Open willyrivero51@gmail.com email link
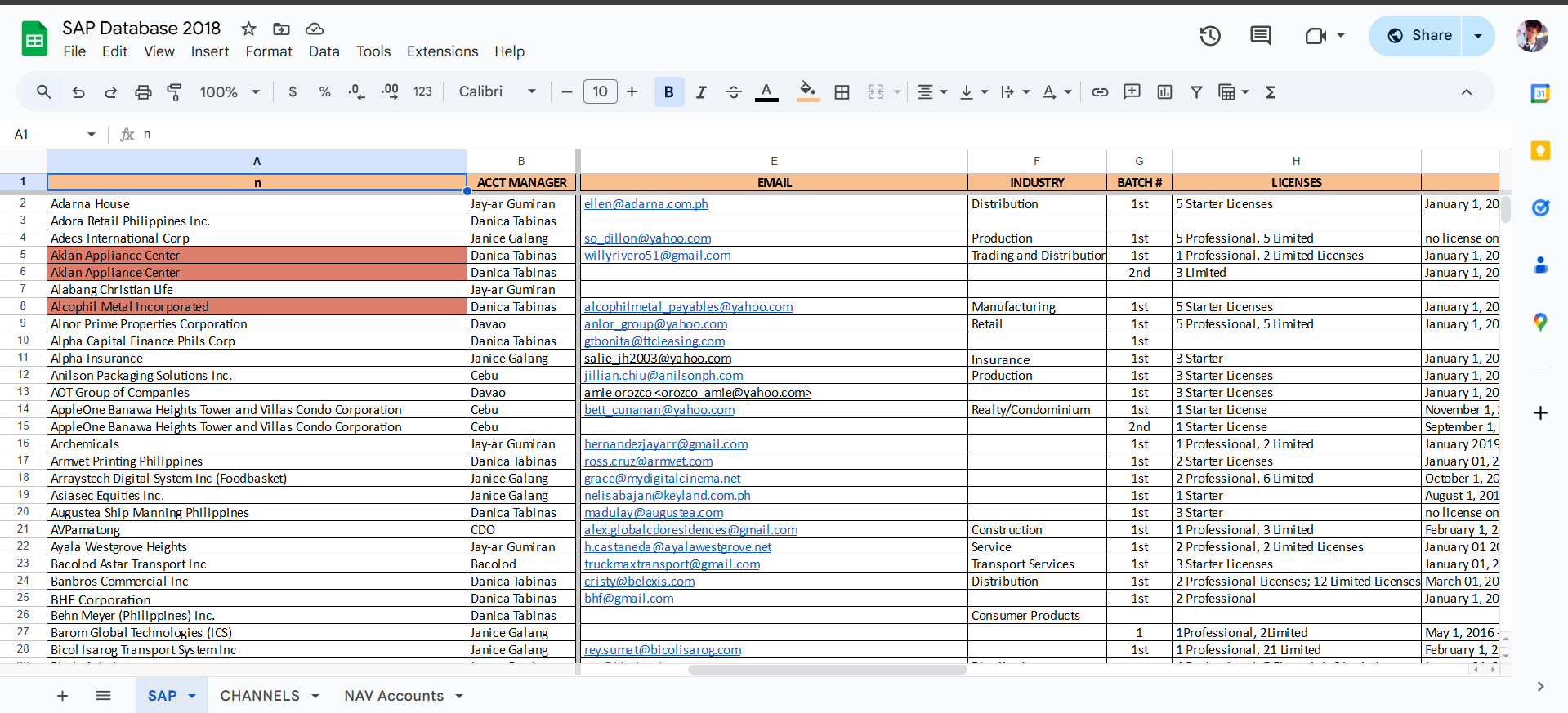Screen dimensions: 1568x713 [658, 256]
